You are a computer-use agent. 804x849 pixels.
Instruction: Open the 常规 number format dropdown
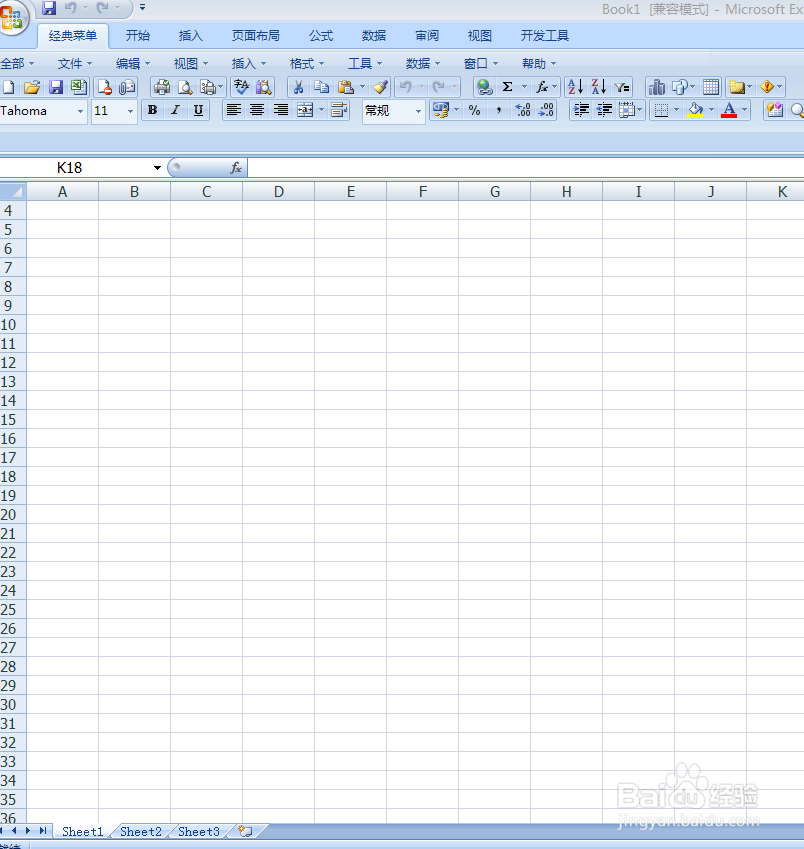point(418,111)
